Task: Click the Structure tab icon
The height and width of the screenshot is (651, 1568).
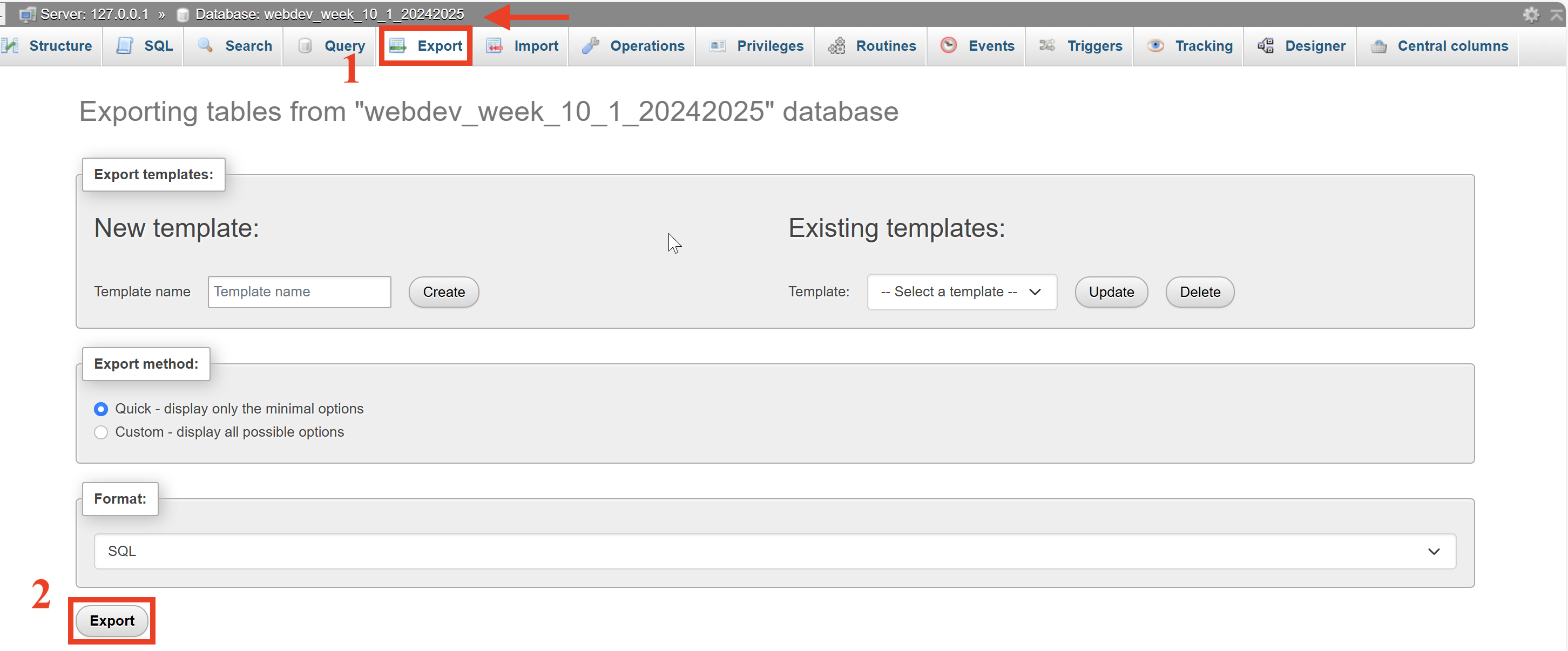Action: coord(10,46)
